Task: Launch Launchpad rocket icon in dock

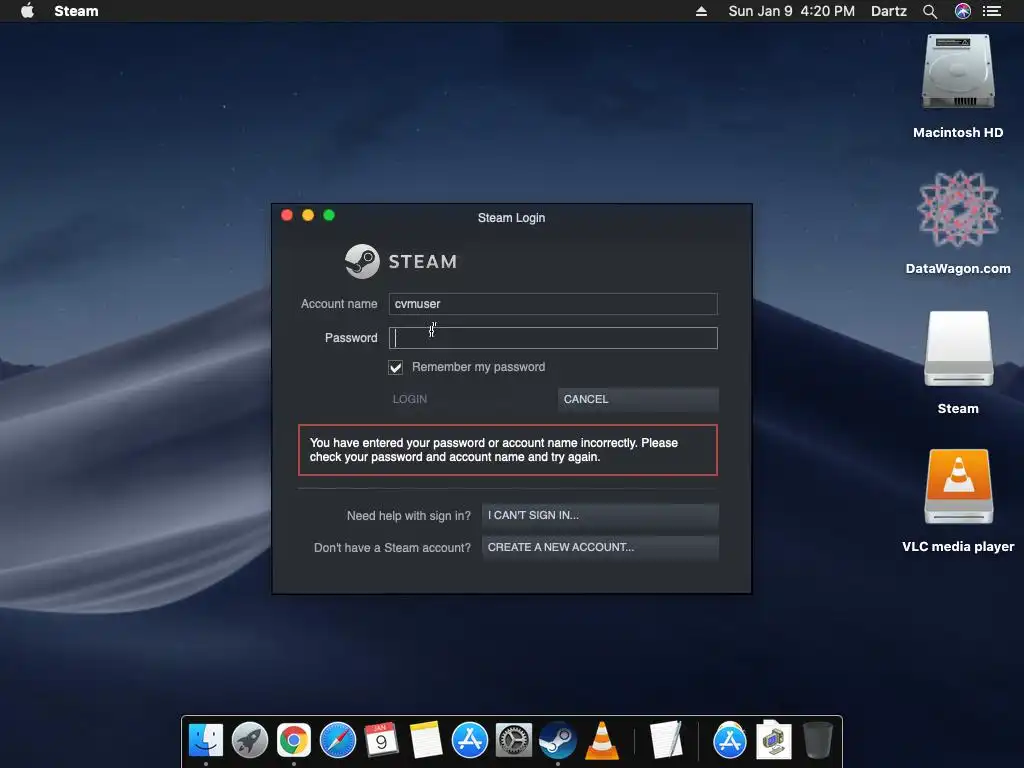Action: pos(249,741)
